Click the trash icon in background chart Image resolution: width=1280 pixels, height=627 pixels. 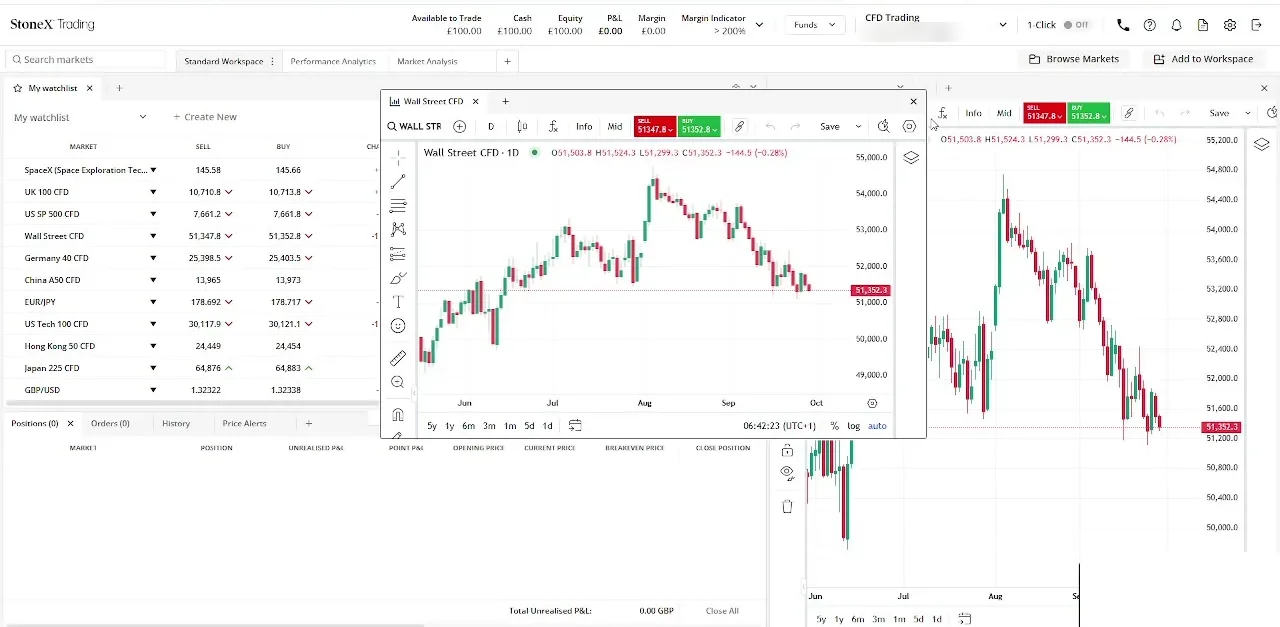(787, 506)
